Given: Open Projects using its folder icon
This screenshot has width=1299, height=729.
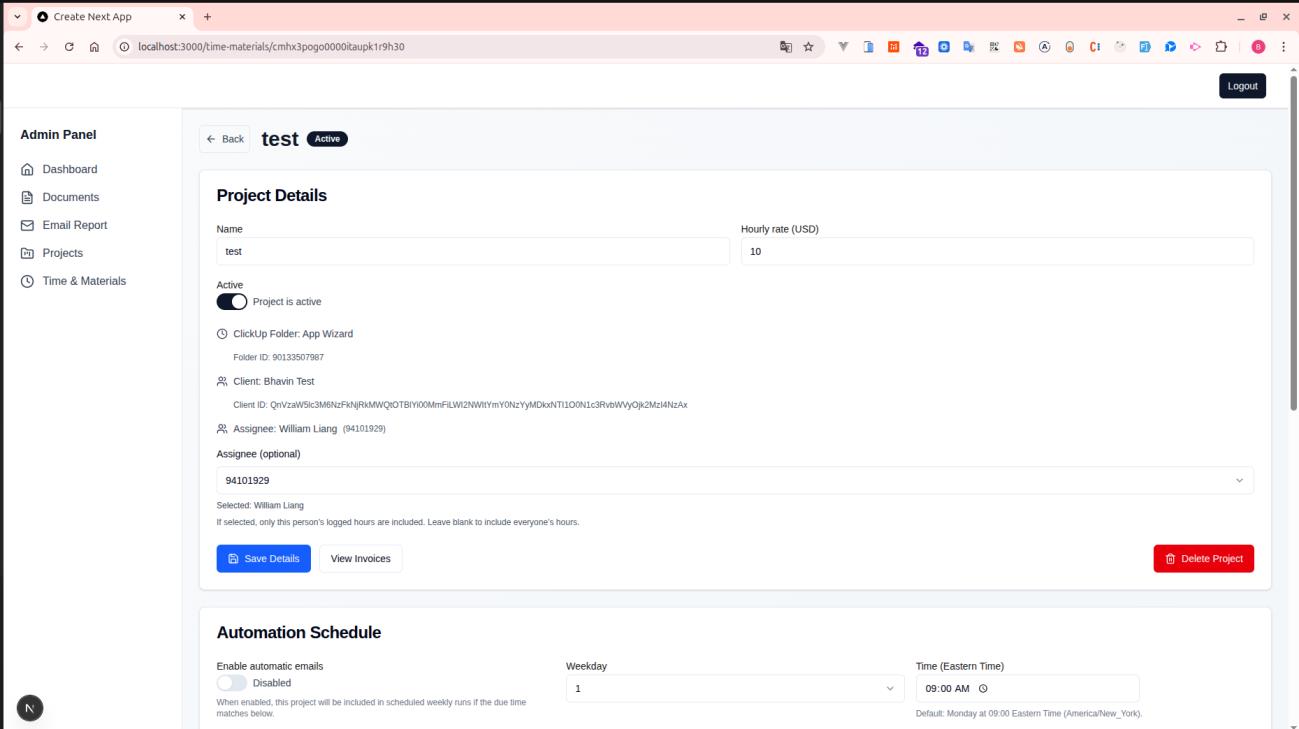Looking at the screenshot, I should (x=28, y=253).
